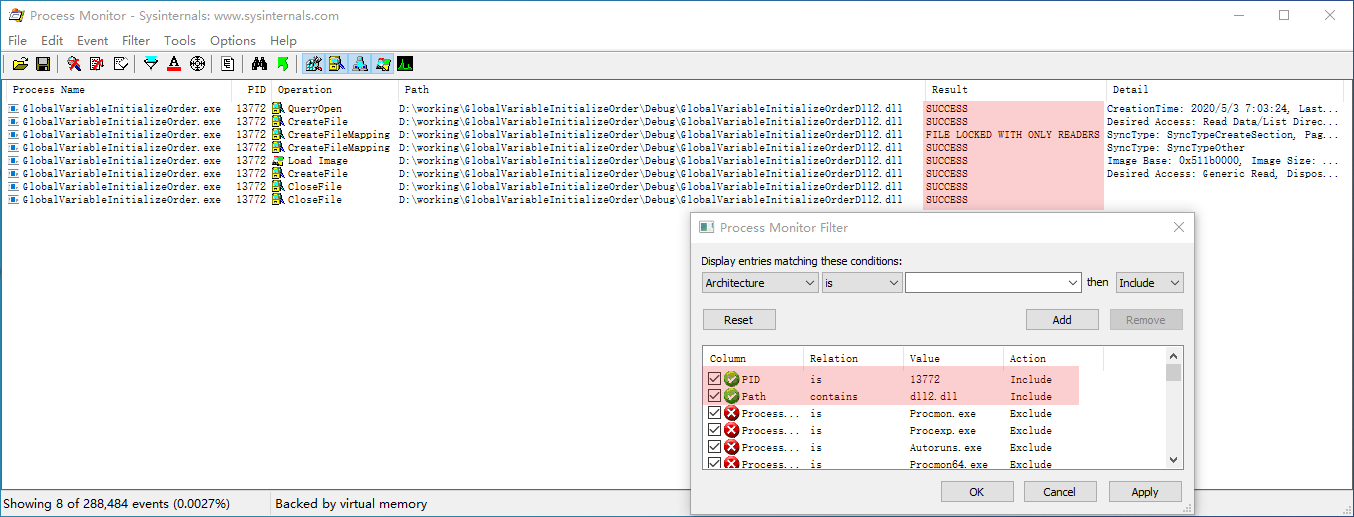Click the Process Monitor Filter dialog title icon
1354x517 pixels.
point(706,228)
